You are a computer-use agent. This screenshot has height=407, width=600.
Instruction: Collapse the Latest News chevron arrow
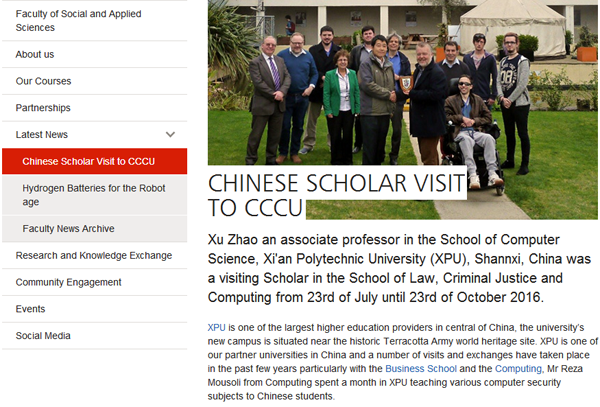171,134
